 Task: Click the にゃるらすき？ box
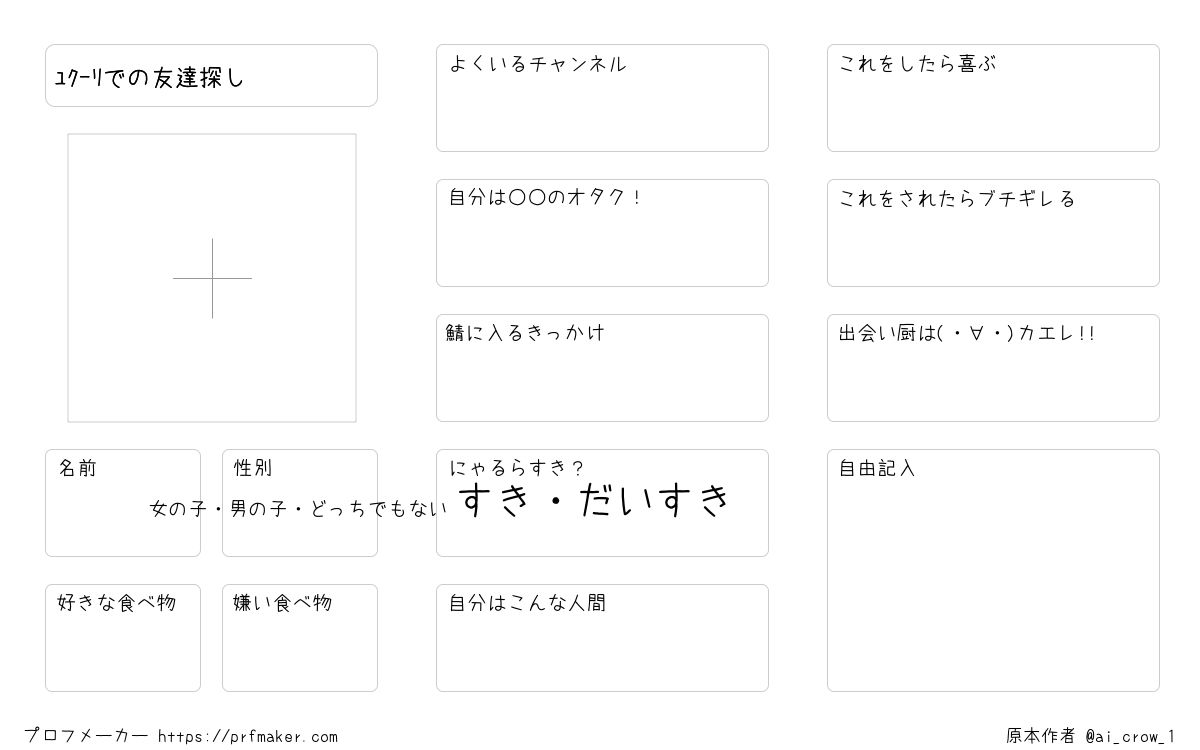[602, 503]
